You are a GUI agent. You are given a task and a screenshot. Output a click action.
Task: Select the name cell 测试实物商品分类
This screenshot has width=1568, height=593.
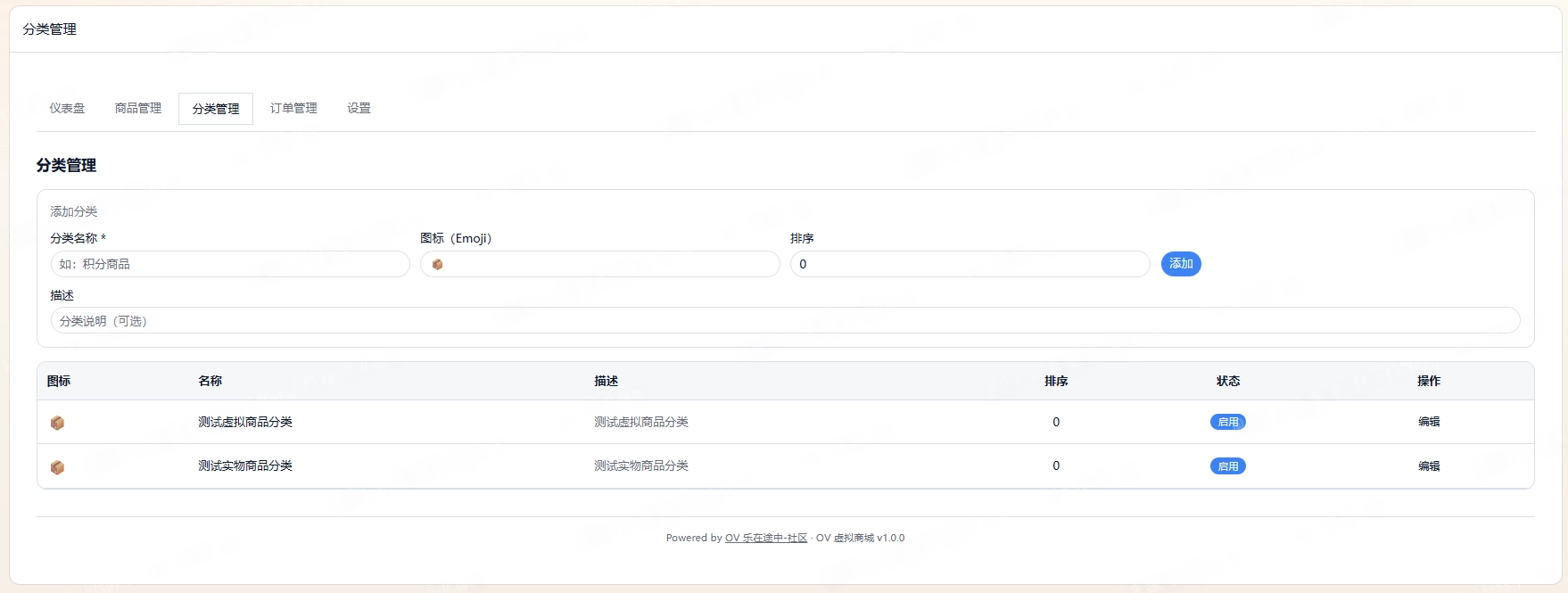[x=245, y=465]
